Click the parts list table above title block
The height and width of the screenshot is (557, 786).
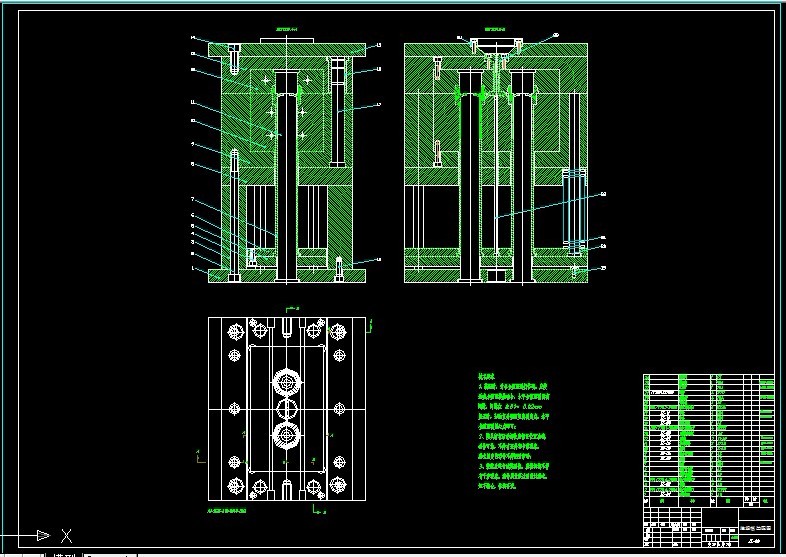(x=709, y=440)
